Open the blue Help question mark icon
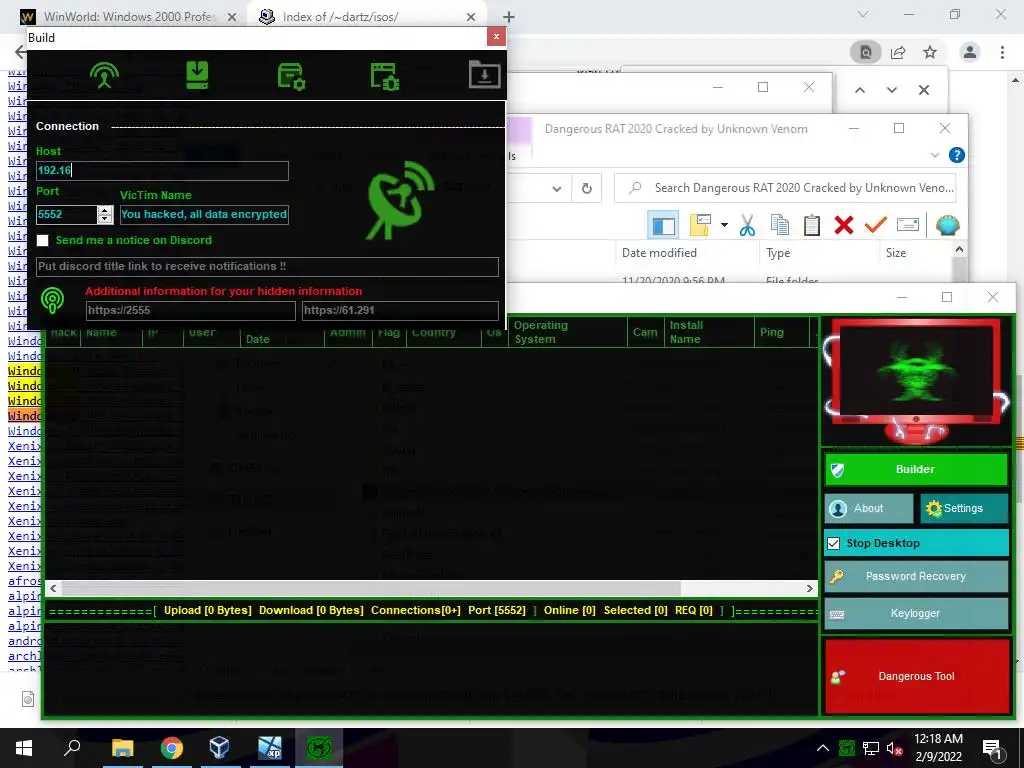Viewport: 1024px width, 768px height. pyautogui.click(x=957, y=155)
